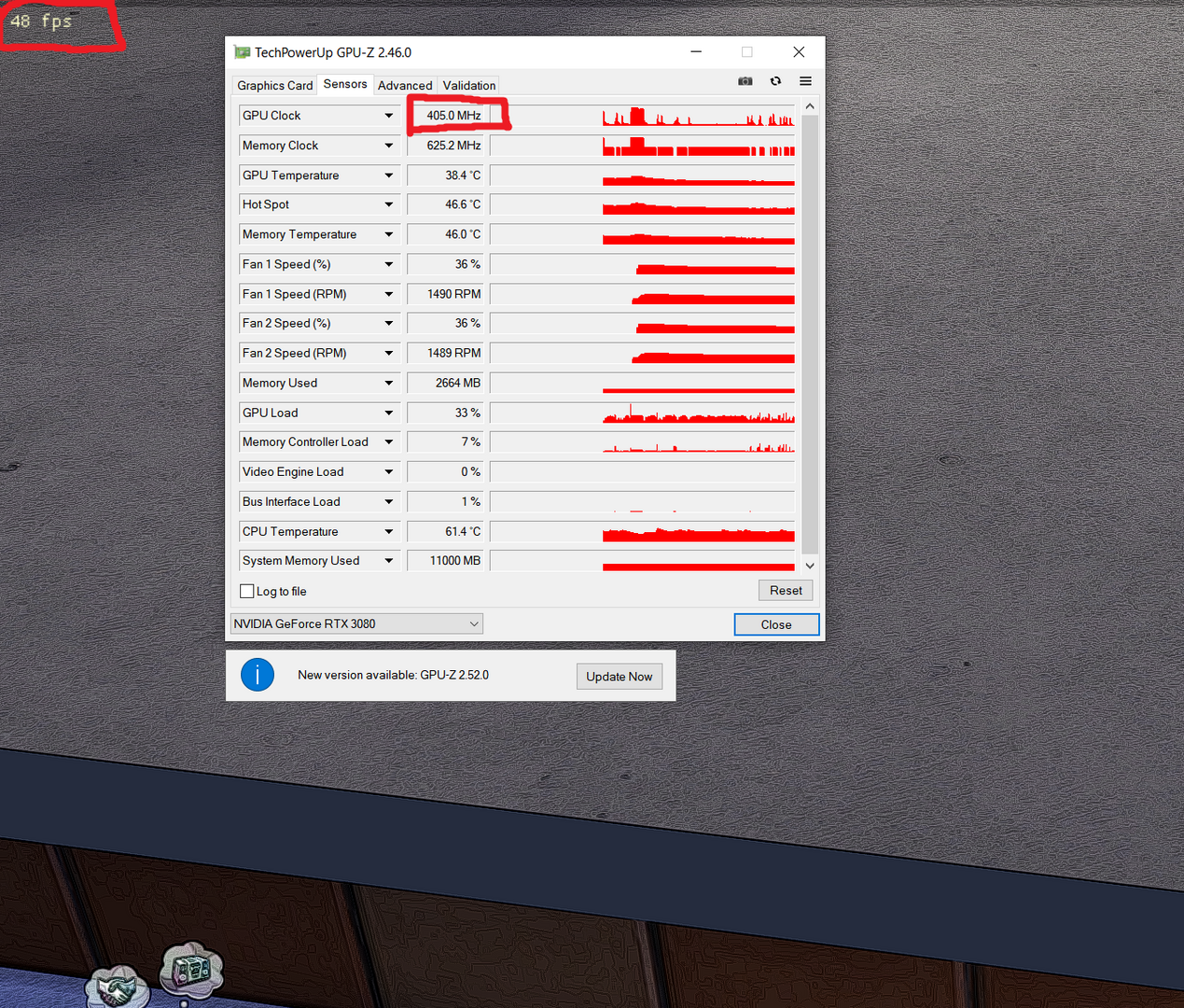Enable the Log to file checkbox
Image resolution: width=1184 pixels, height=1008 pixels.
pos(247,591)
